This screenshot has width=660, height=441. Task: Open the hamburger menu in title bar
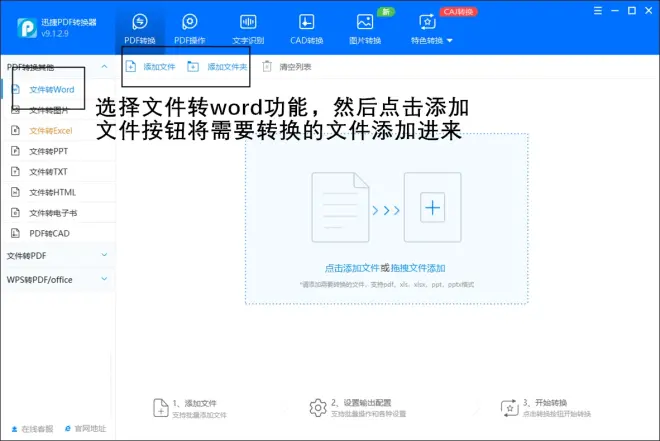[598, 11]
